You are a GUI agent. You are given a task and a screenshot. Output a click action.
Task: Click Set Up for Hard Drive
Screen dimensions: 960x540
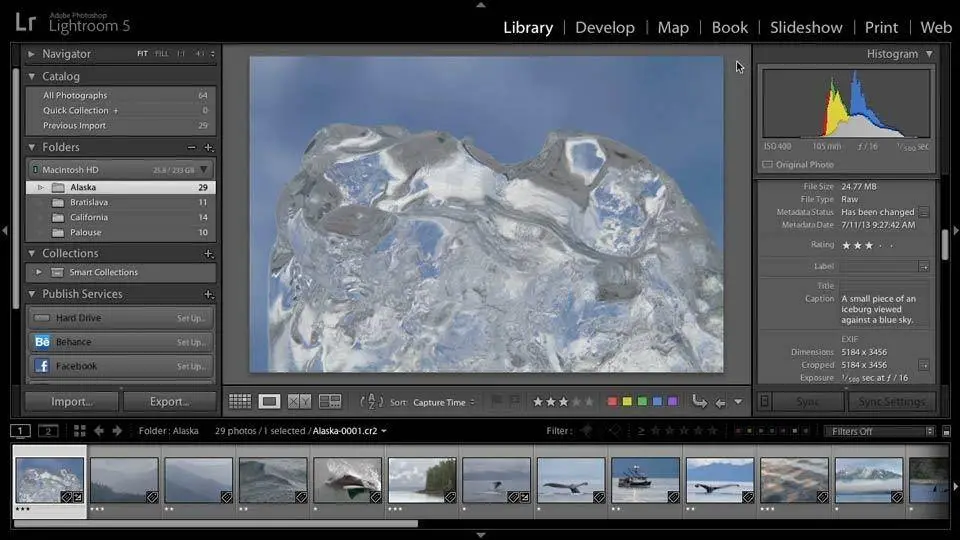click(x=191, y=318)
